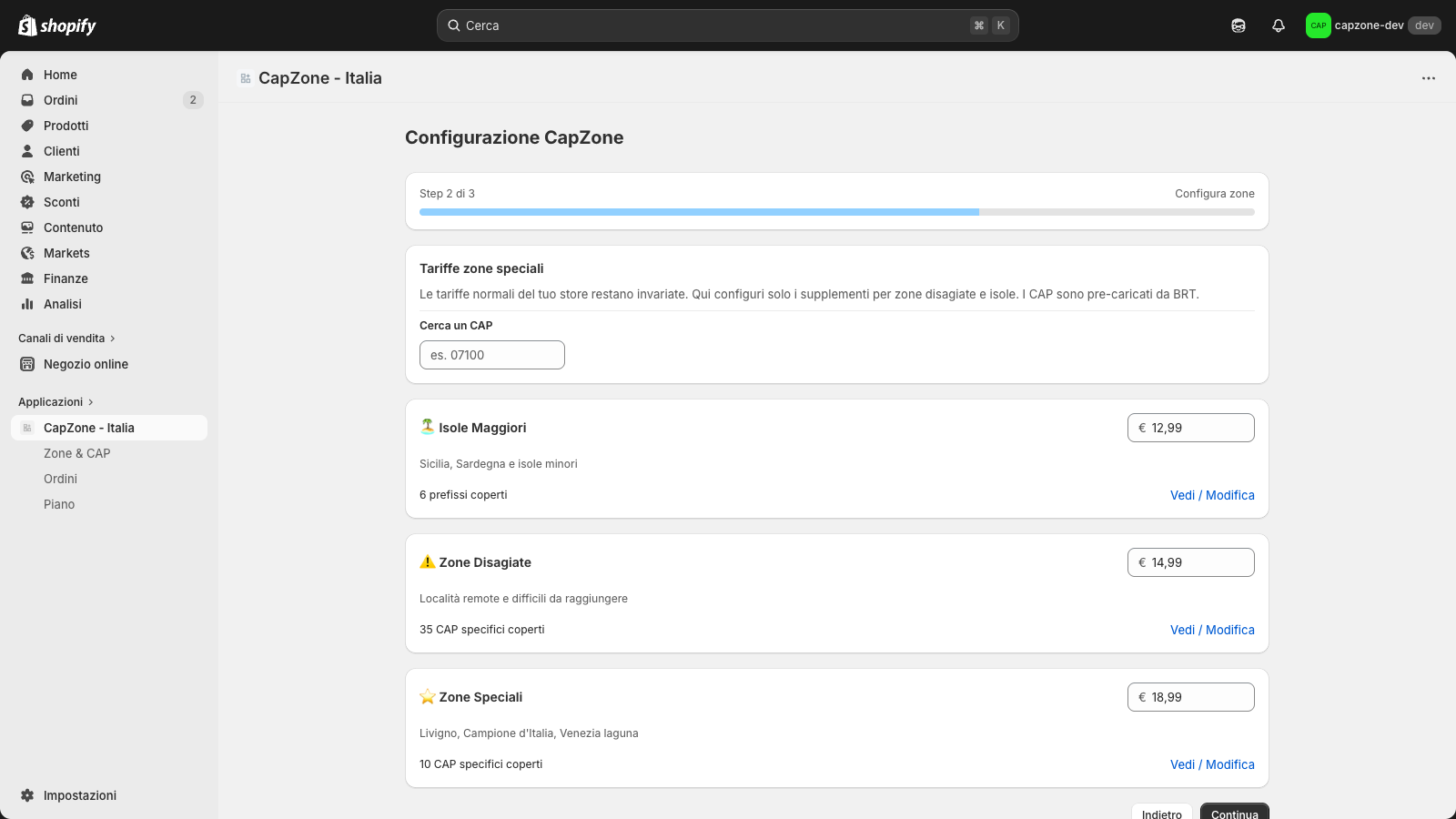Expand Applicazioni section
This screenshot has height=819, width=1456.
tap(56, 402)
